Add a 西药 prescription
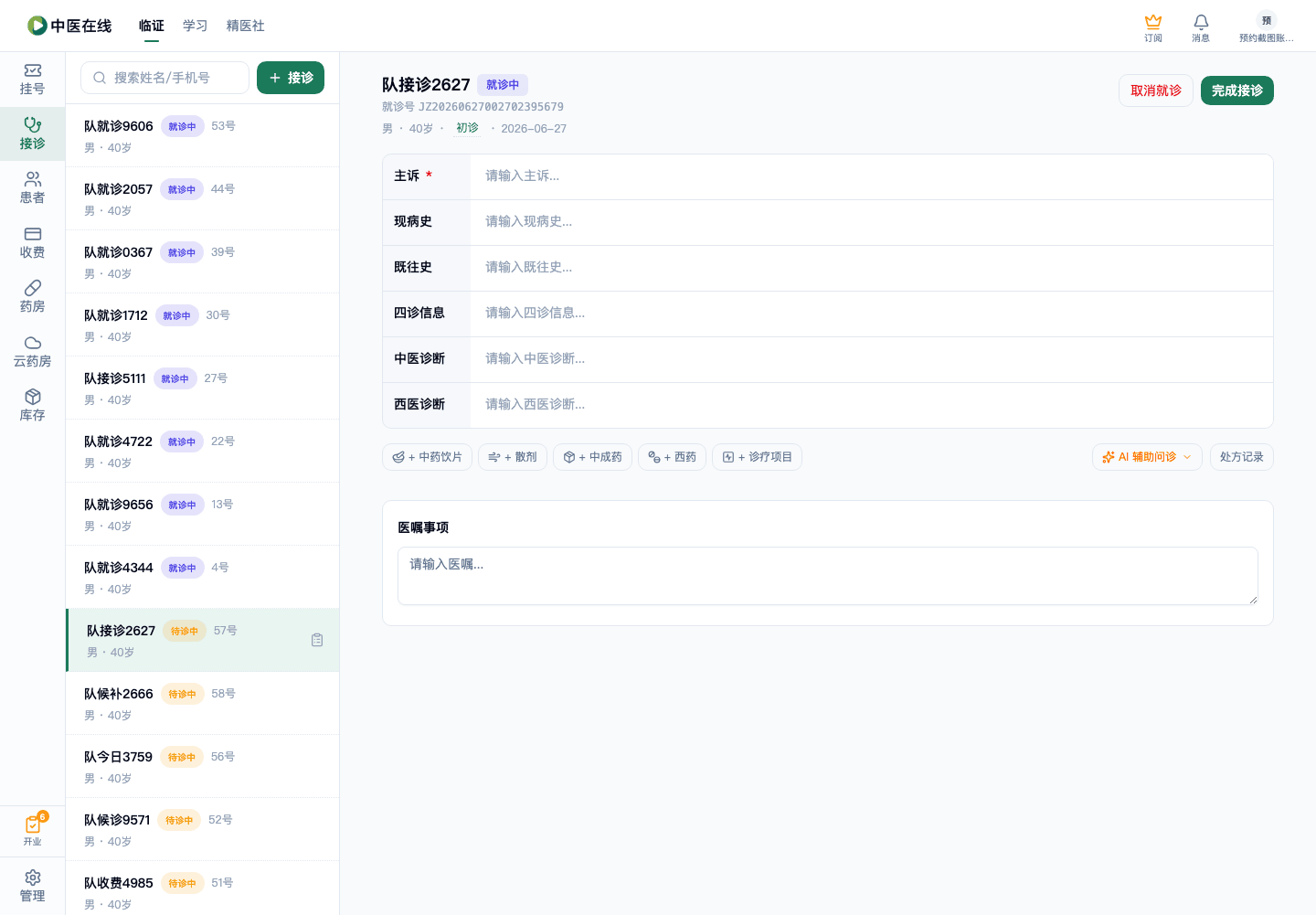This screenshot has height=915, width=1316. (x=672, y=457)
